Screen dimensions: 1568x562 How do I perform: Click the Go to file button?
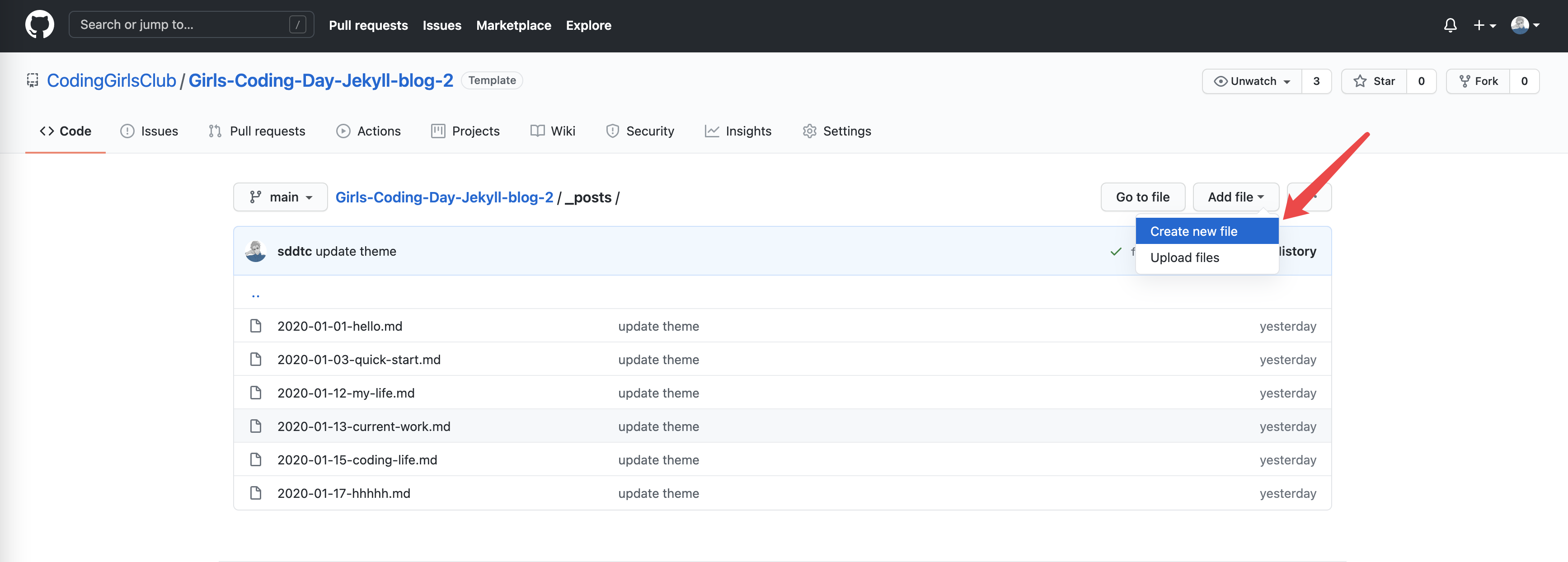point(1142,197)
